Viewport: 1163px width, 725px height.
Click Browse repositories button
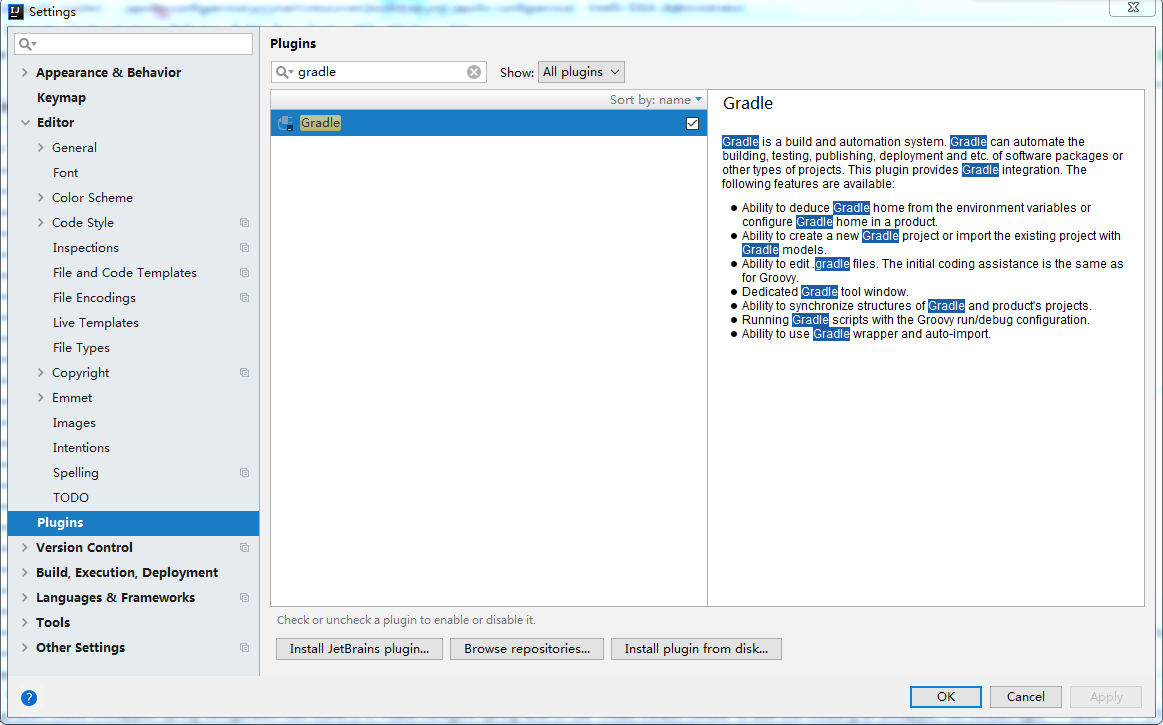[x=527, y=649]
